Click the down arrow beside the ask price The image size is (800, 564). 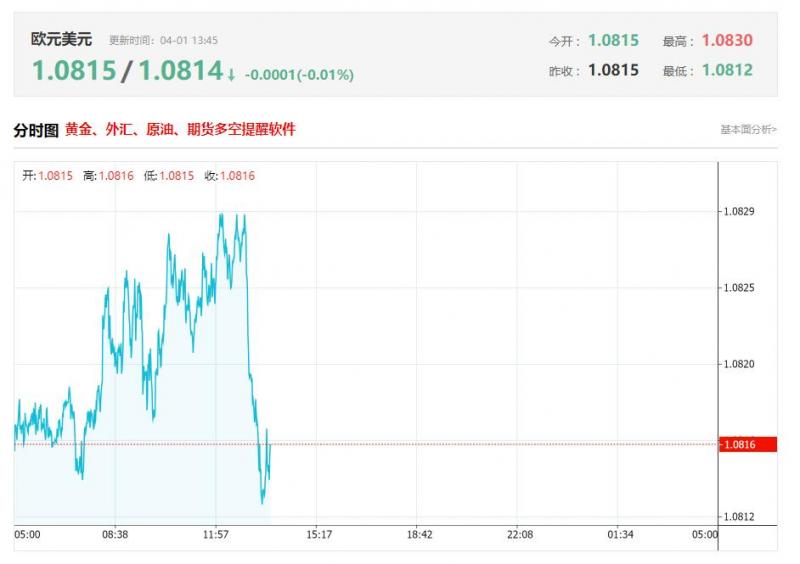pyautogui.click(x=231, y=74)
